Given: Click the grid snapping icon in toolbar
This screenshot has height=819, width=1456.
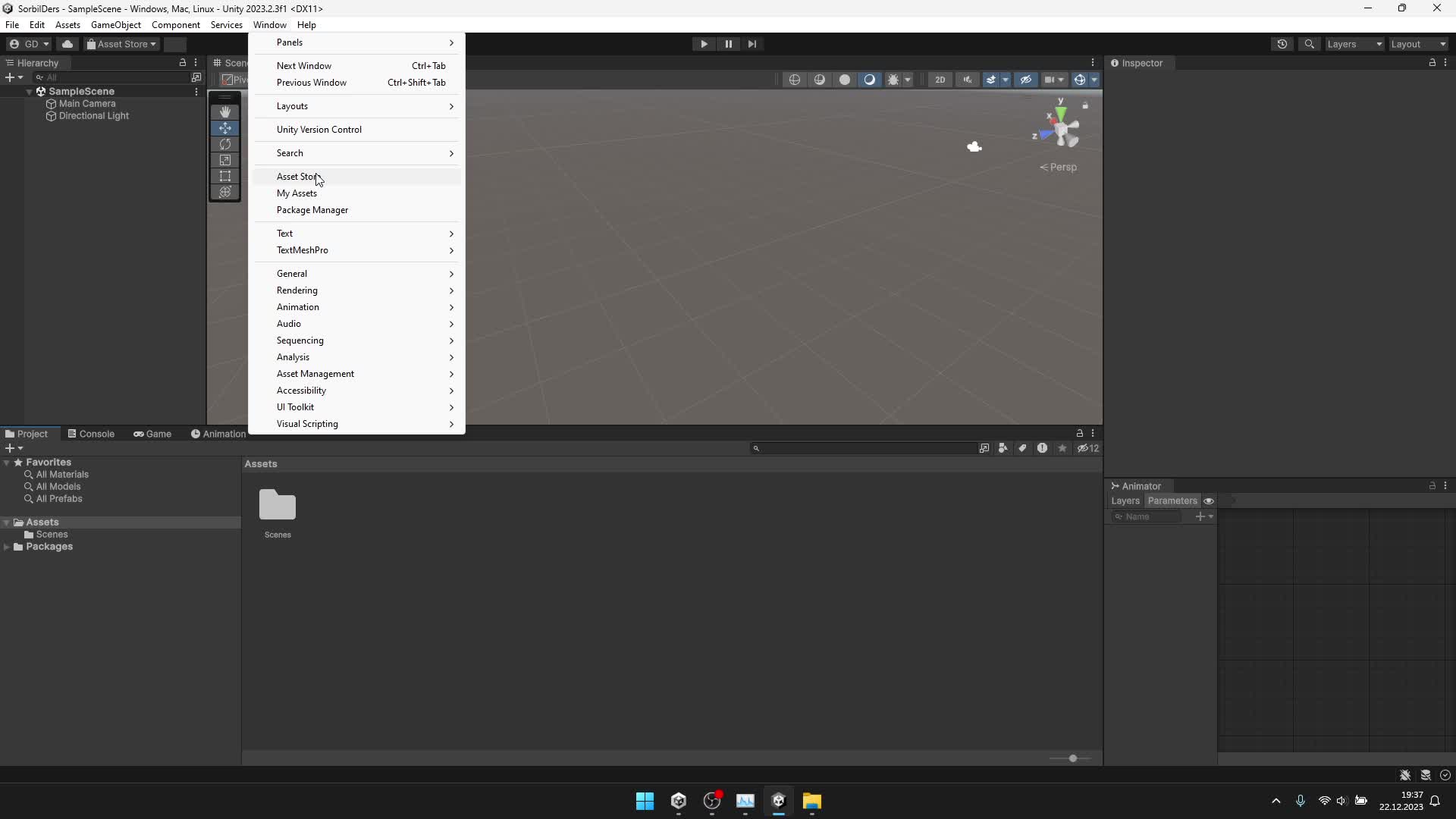Looking at the screenshot, I should pos(1046,79).
